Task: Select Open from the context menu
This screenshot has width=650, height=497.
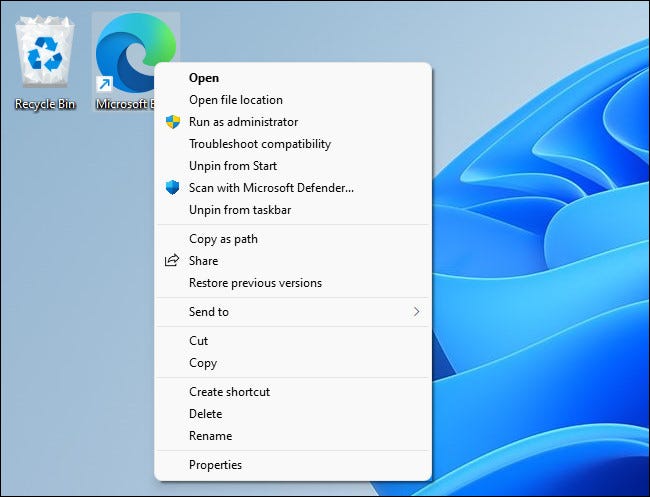Action: (x=204, y=78)
